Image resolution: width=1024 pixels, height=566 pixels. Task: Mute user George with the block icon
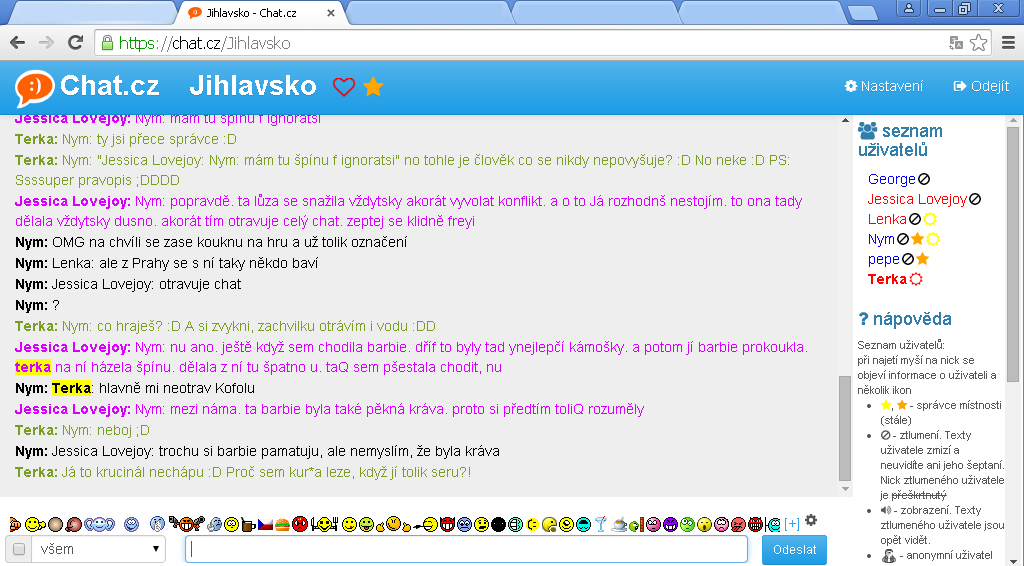[x=924, y=179]
